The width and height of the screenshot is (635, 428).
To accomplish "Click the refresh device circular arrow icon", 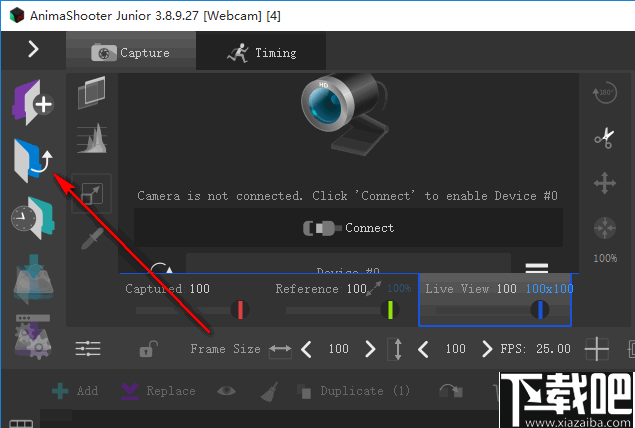I will pos(162,268).
